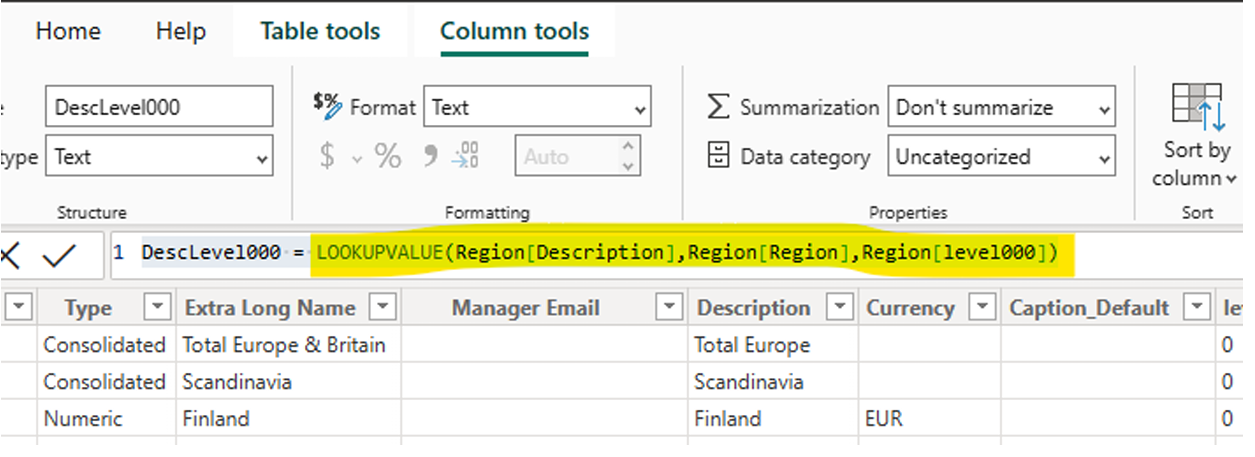
Task: Open filter dropdown for Manager Email column
Action: [x=668, y=307]
